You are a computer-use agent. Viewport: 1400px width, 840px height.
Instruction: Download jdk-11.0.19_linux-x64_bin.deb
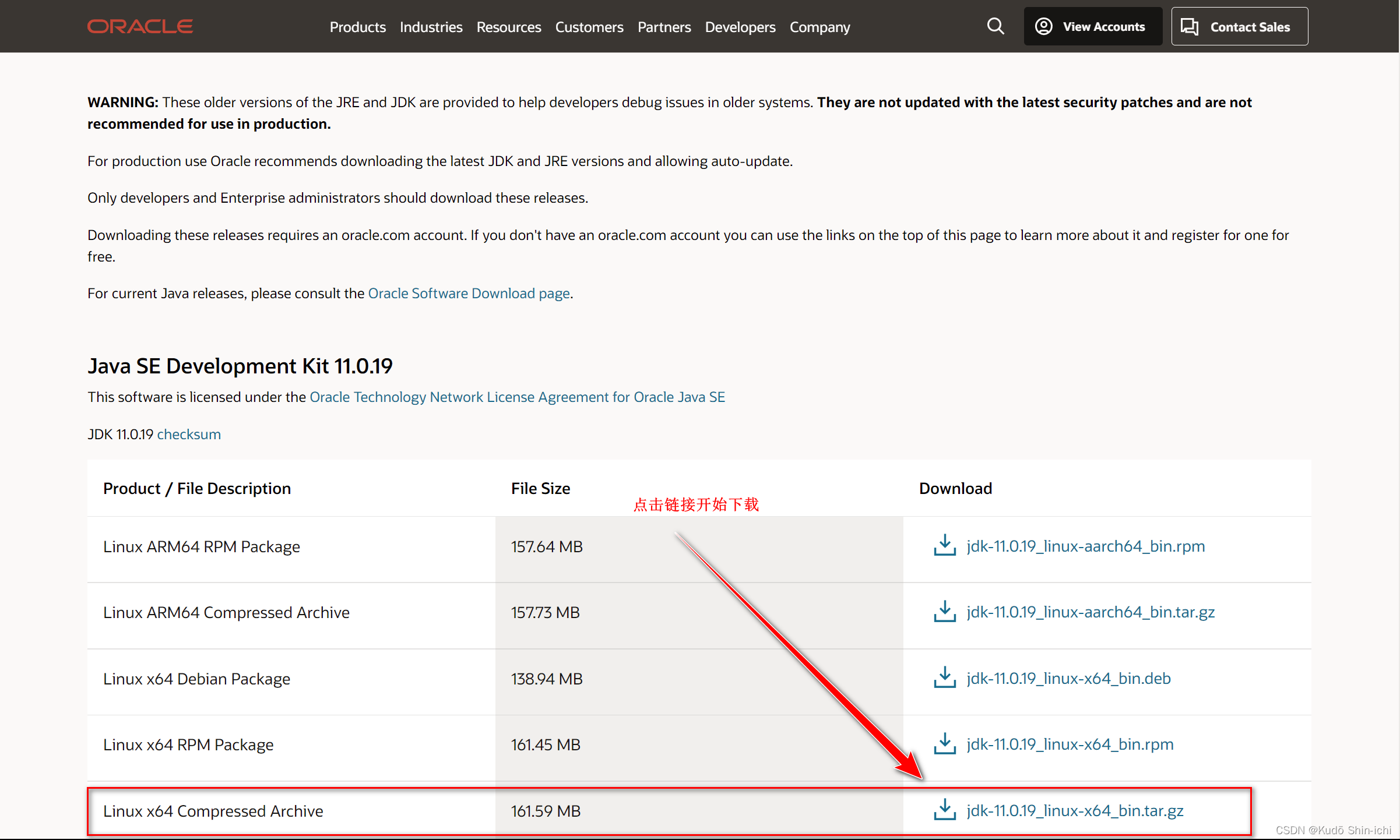point(1068,678)
